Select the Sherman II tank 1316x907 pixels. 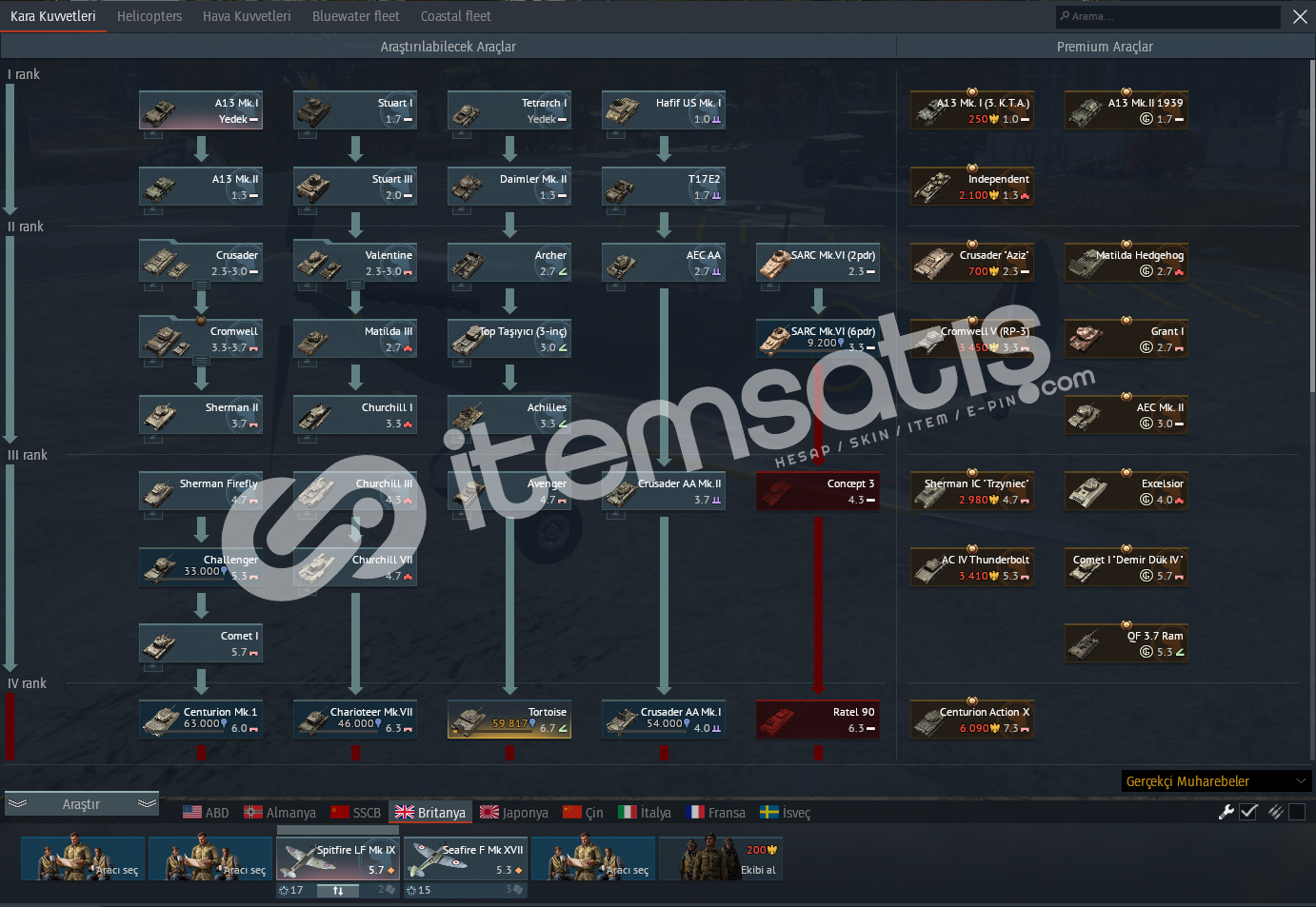point(201,415)
